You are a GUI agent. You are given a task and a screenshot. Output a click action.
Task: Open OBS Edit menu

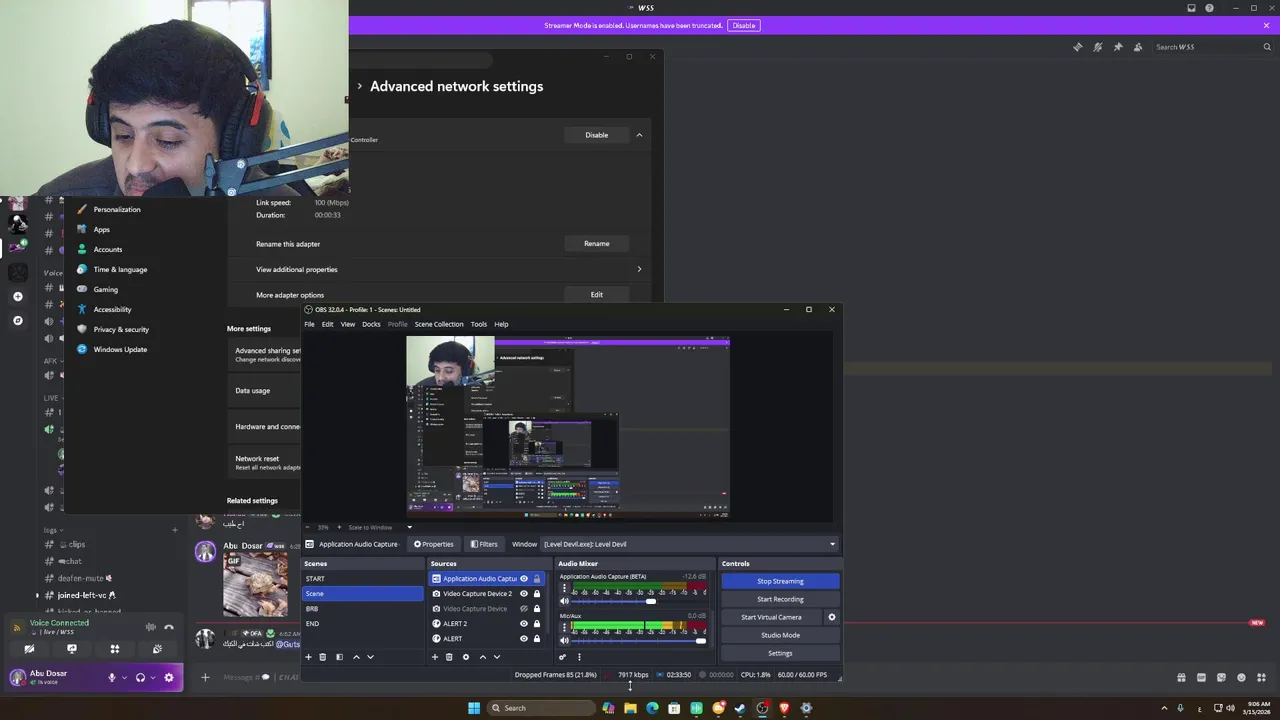(x=327, y=324)
